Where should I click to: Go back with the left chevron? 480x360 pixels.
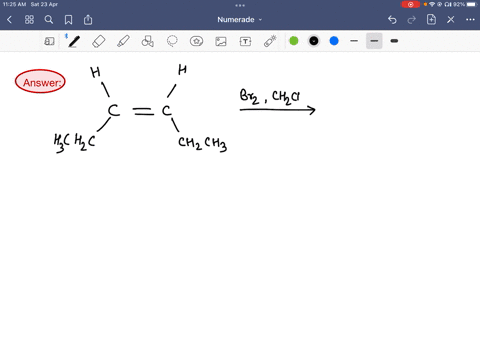[9, 20]
